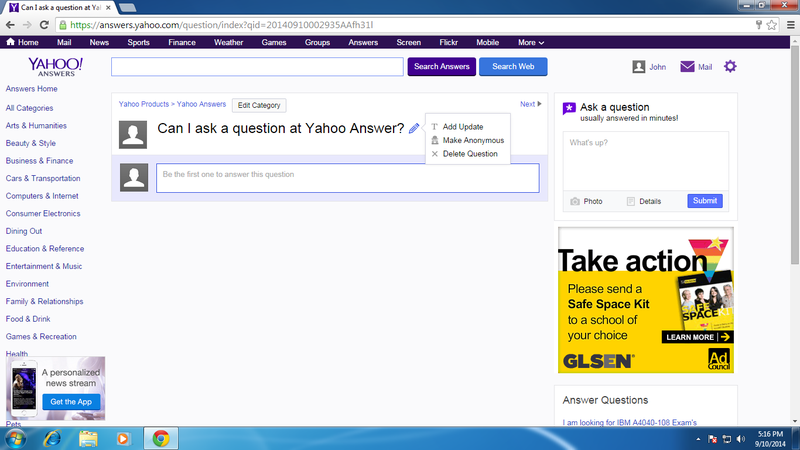Open Cars & Transportation category
The image size is (800, 450).
tap(43, 179)
